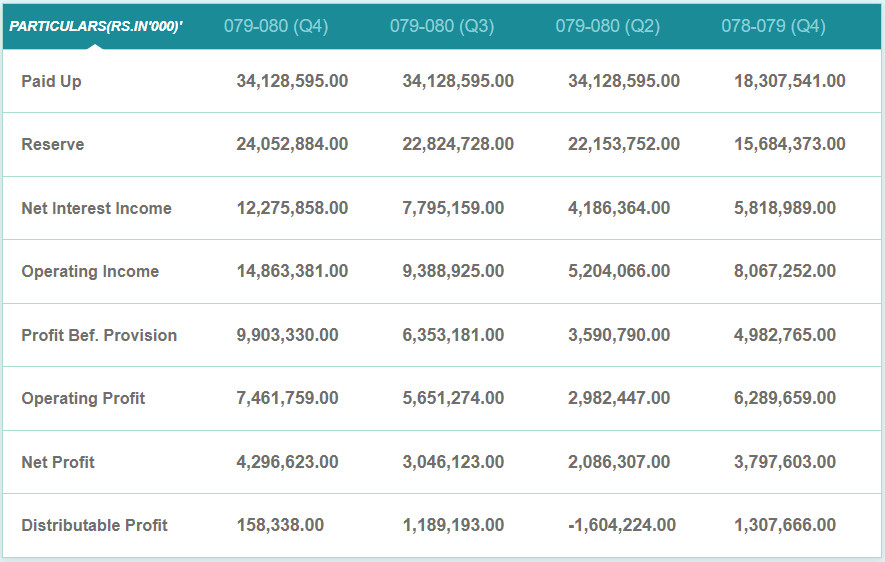Viewport: 885px width, 562px height.
Task: Click the negative value -1,604,224.00
Action: [x=622, y=525]
